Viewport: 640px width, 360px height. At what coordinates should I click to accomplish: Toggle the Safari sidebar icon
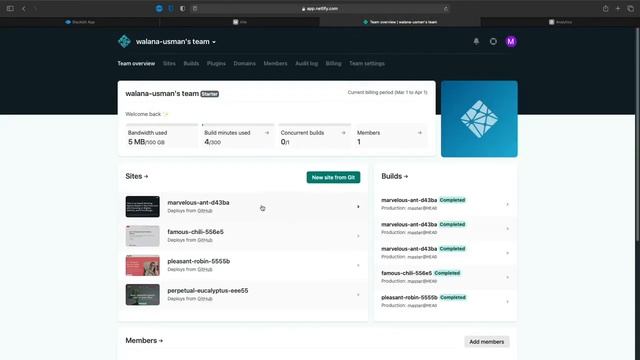pos(10,8)
